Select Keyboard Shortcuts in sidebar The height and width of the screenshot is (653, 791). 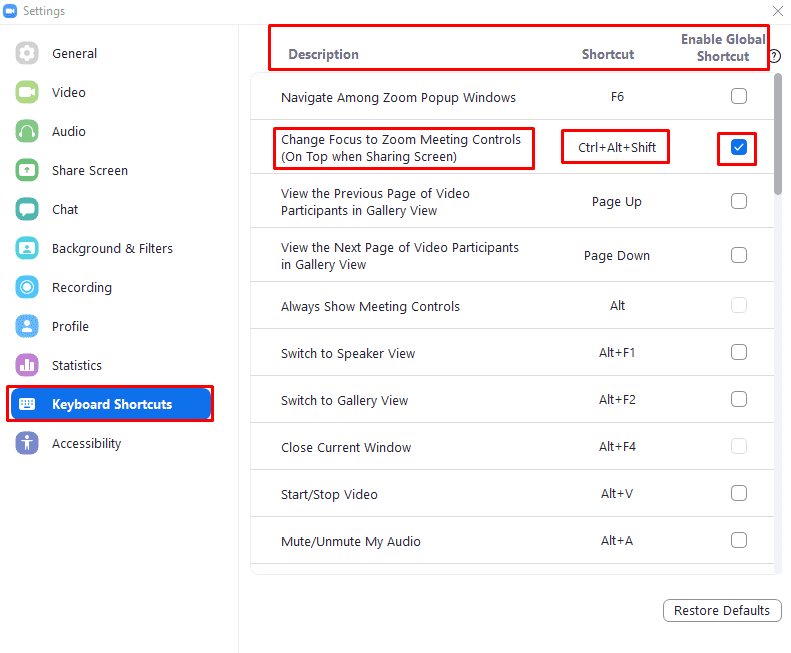click(110, 404)
